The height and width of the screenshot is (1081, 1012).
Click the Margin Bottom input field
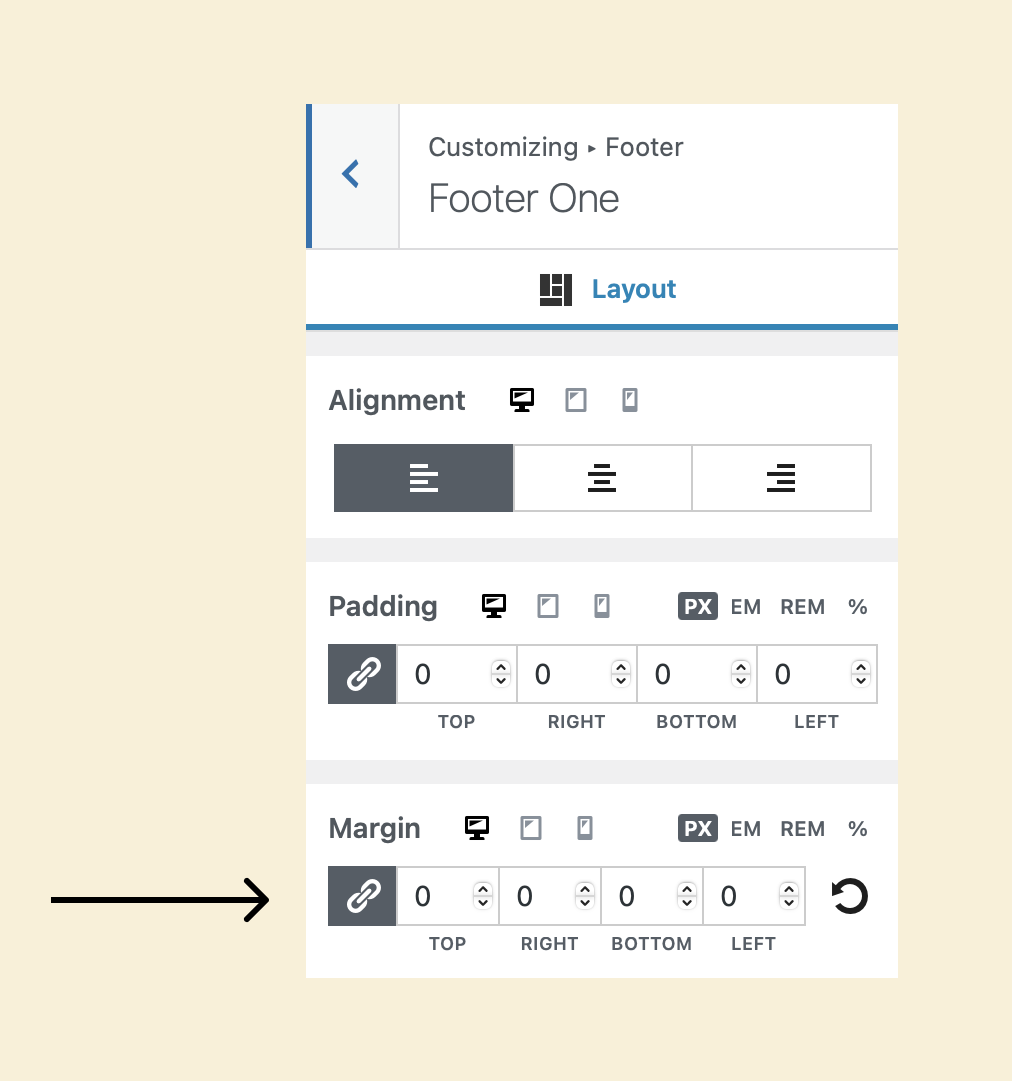(652, 896)
